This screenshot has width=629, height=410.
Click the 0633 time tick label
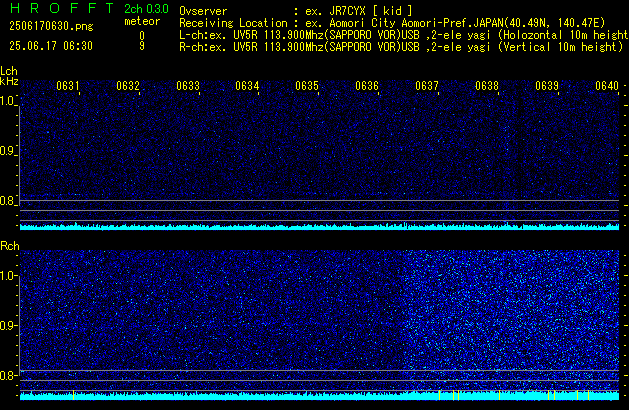tap(188, 86)
